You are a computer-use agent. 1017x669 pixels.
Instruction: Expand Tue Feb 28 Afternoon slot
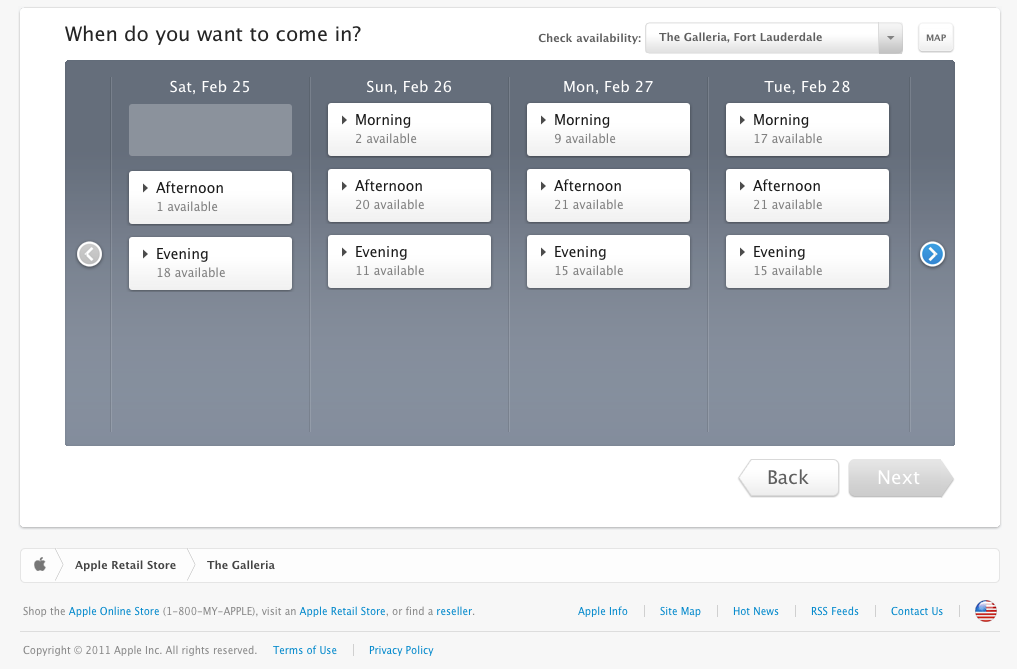(808, 195)
